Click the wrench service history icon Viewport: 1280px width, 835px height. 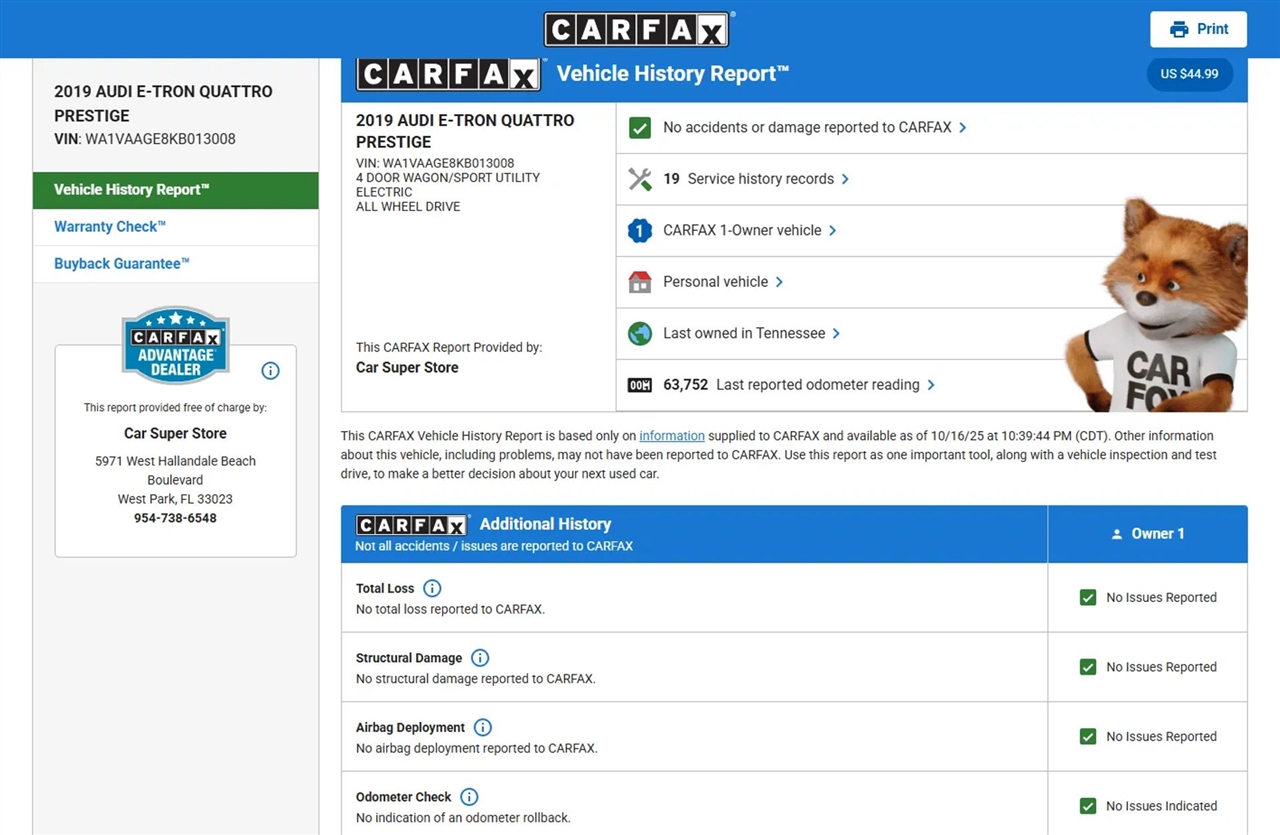click(639, 179)
